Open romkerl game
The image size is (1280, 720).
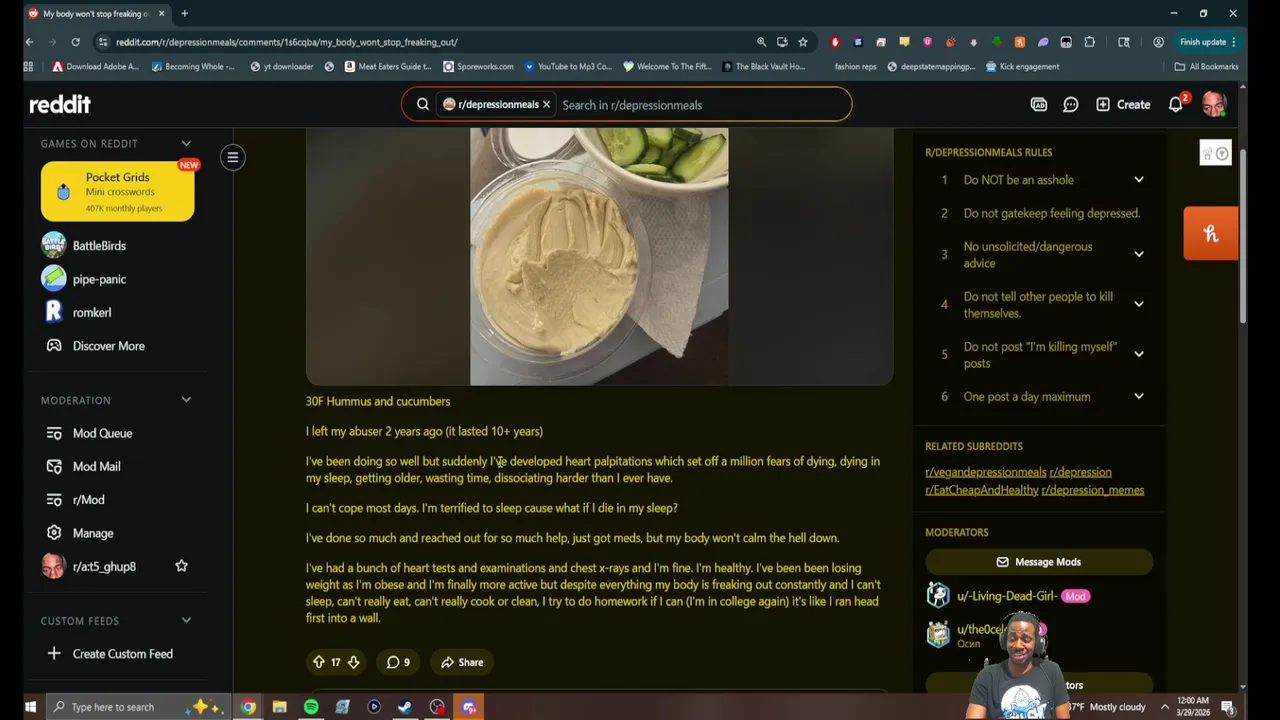tap(92, 312)
